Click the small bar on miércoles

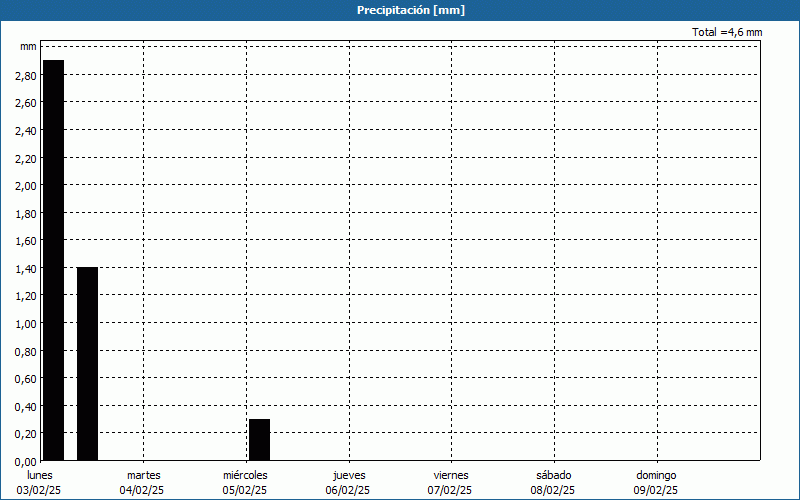coord(259,440)
